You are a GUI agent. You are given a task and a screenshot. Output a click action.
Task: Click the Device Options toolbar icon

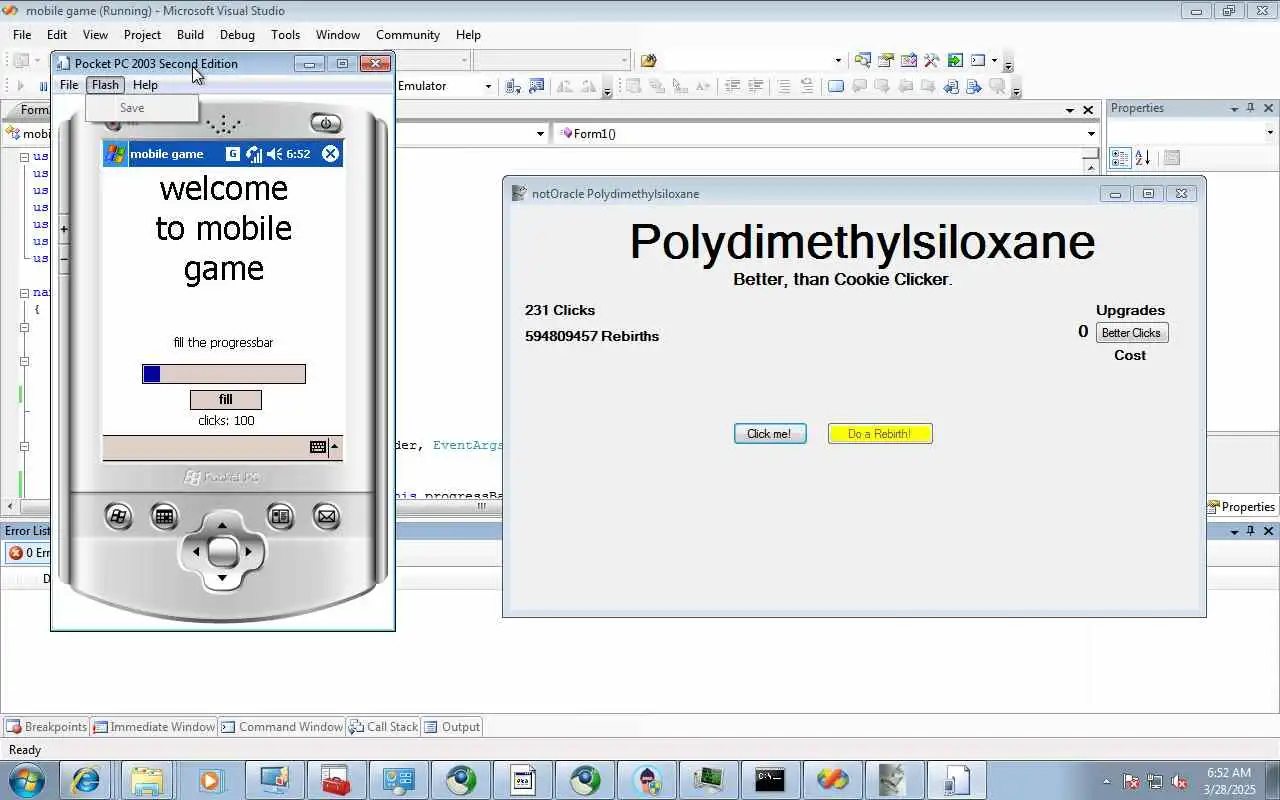[x=536, y=86]
